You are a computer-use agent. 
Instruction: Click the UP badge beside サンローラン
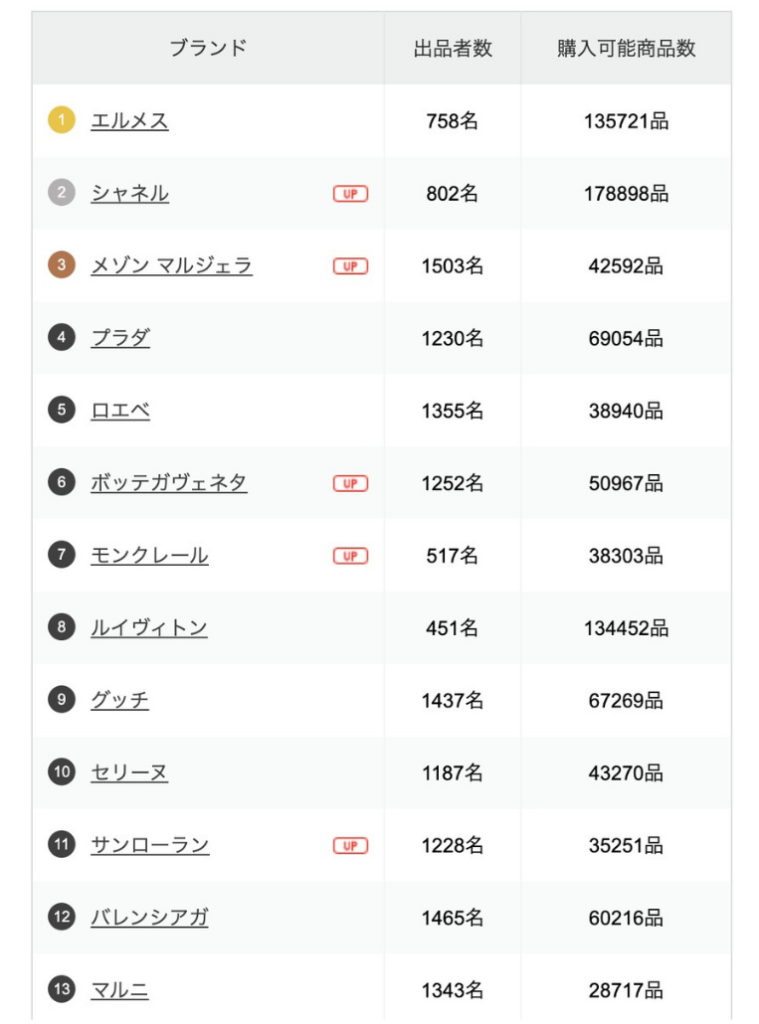pyautogui.click(x=350, y=846)
